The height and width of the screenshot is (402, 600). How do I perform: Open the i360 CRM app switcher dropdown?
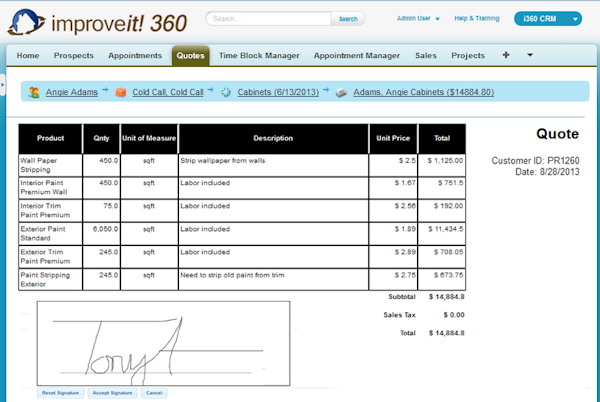point(547,18)
